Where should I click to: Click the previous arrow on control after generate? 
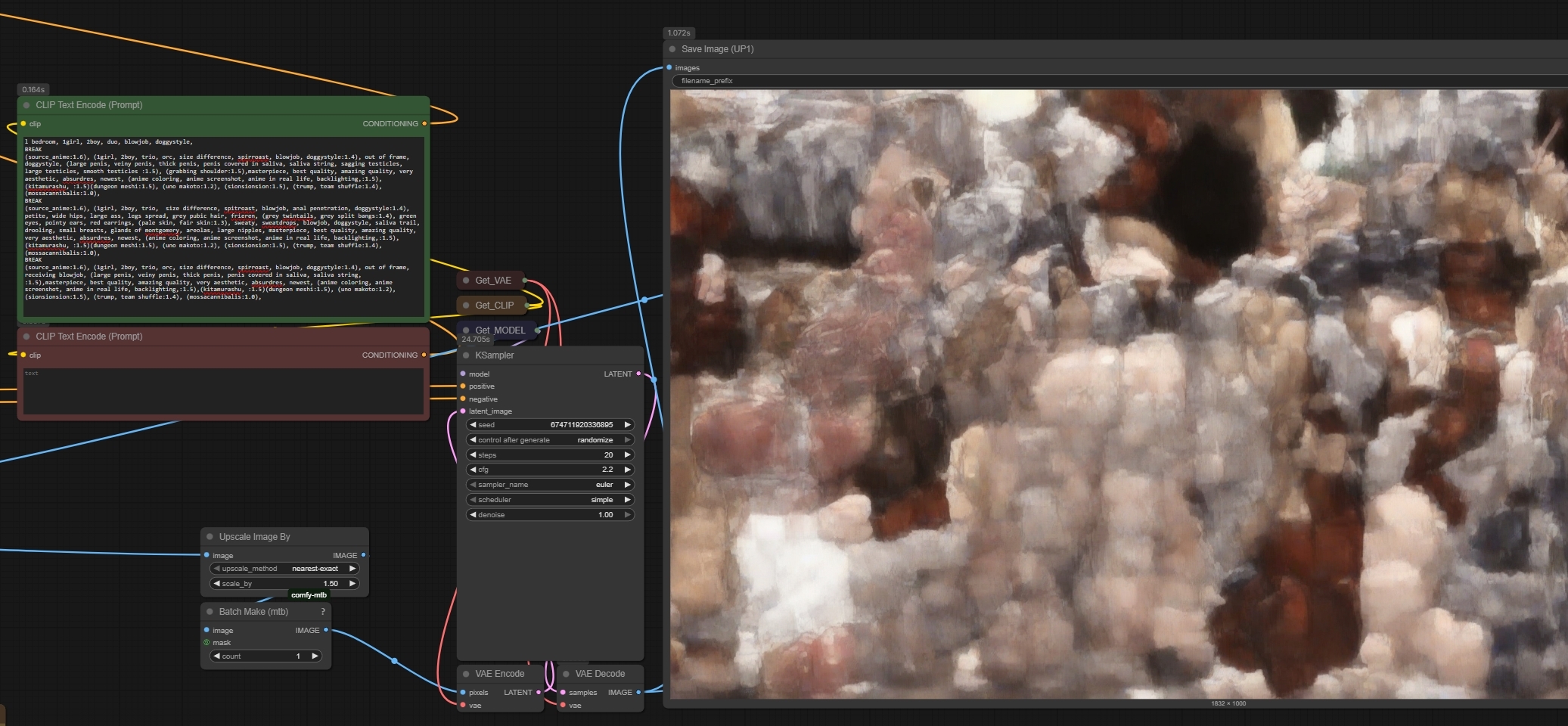(473, 440)
